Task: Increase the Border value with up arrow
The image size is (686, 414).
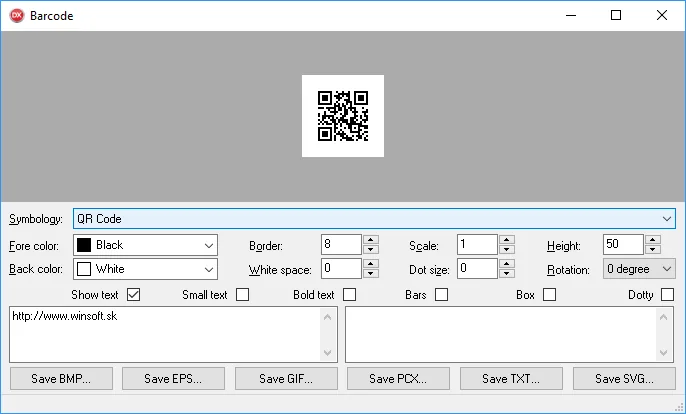Action: point(371,239)
